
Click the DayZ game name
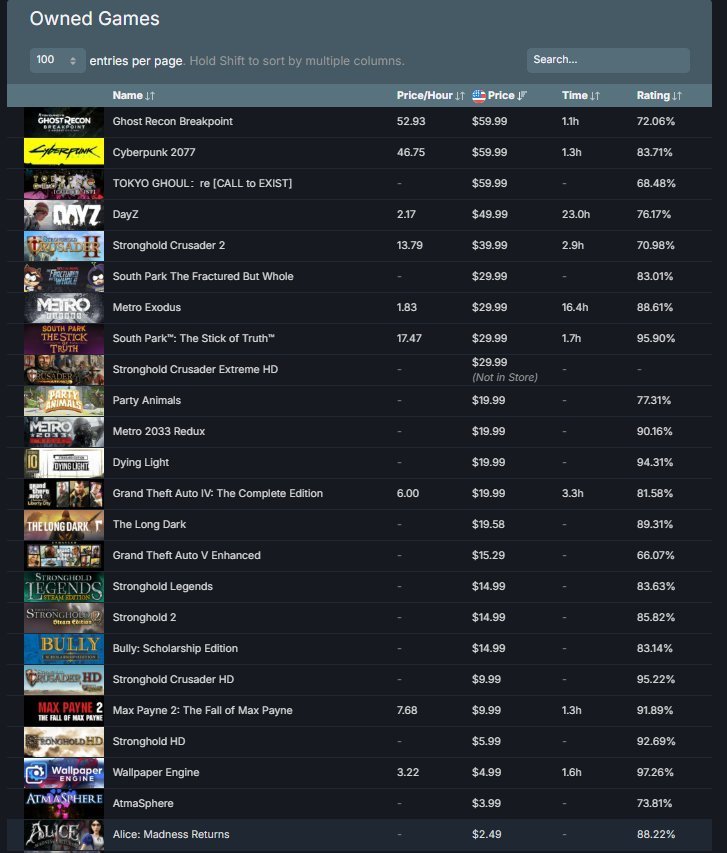[125, 214]
